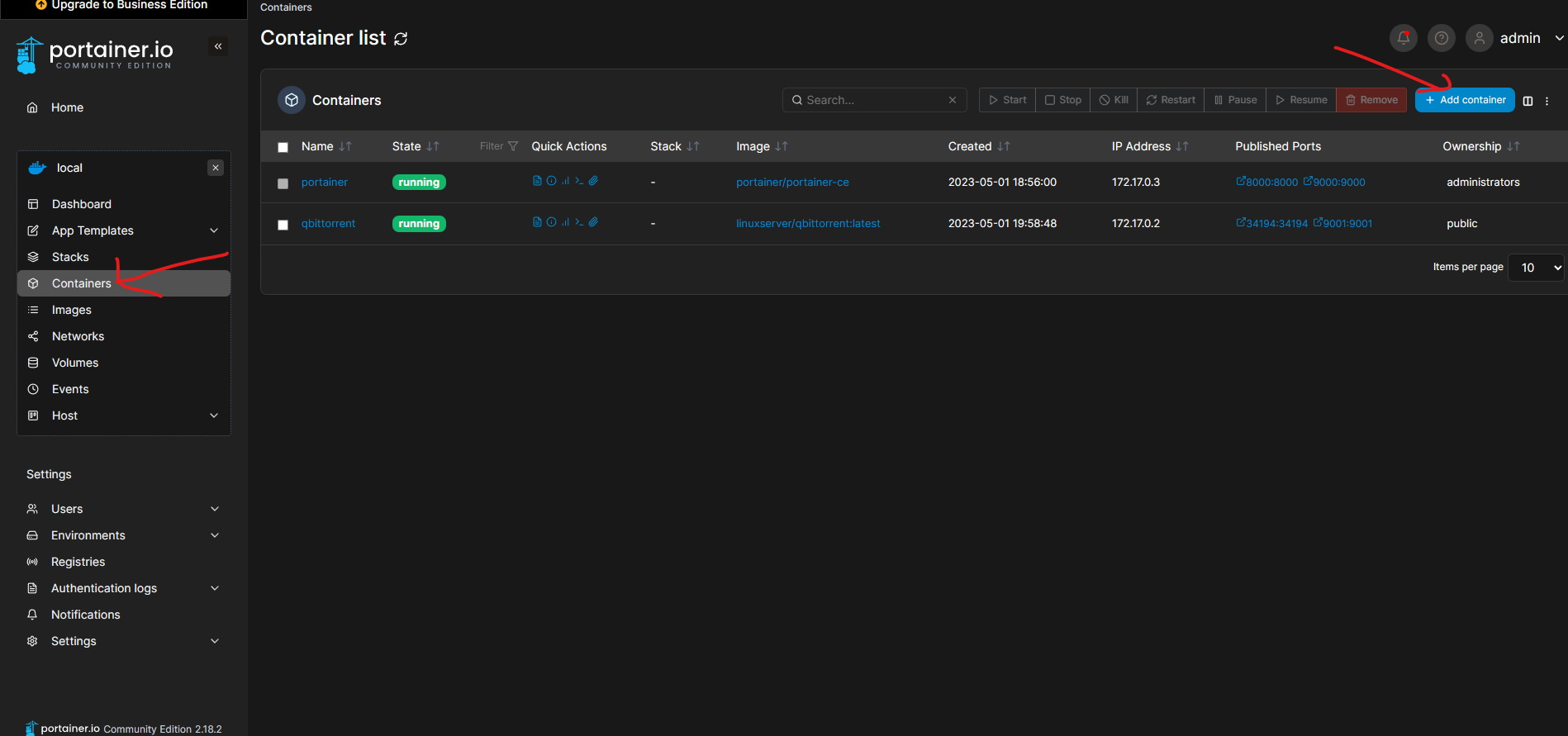Focus the container Search field

[874, 100]
